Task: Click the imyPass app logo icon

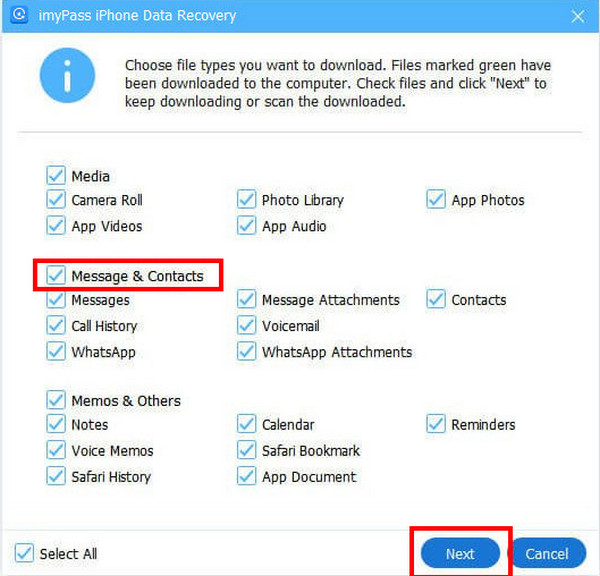Action: click(x=19, y=15)
